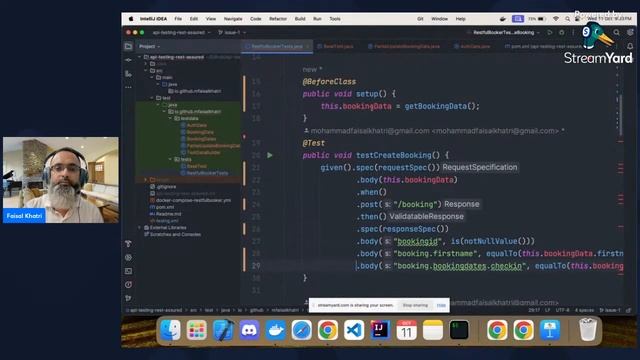Open the Structure tool window icon
Image resolution: width=640 pixels, height=360 pixels.
coord(128,73)
